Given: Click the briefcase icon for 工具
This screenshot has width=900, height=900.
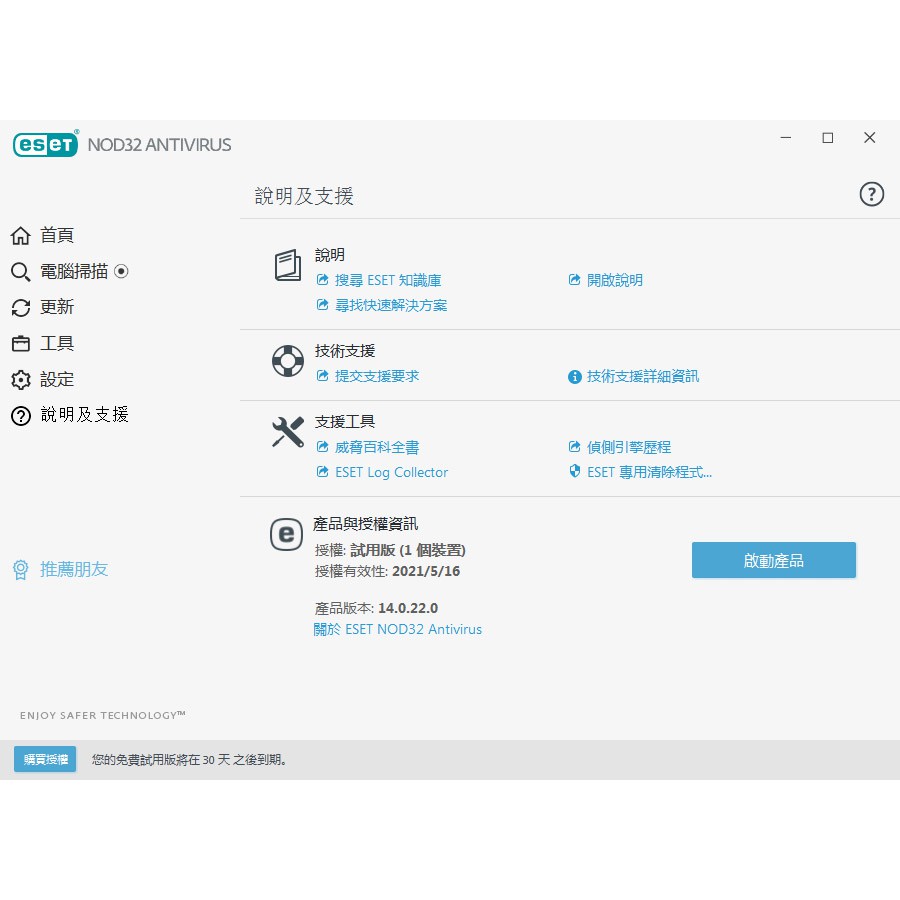Looking at the screenshot, I should tap(21, 343).
